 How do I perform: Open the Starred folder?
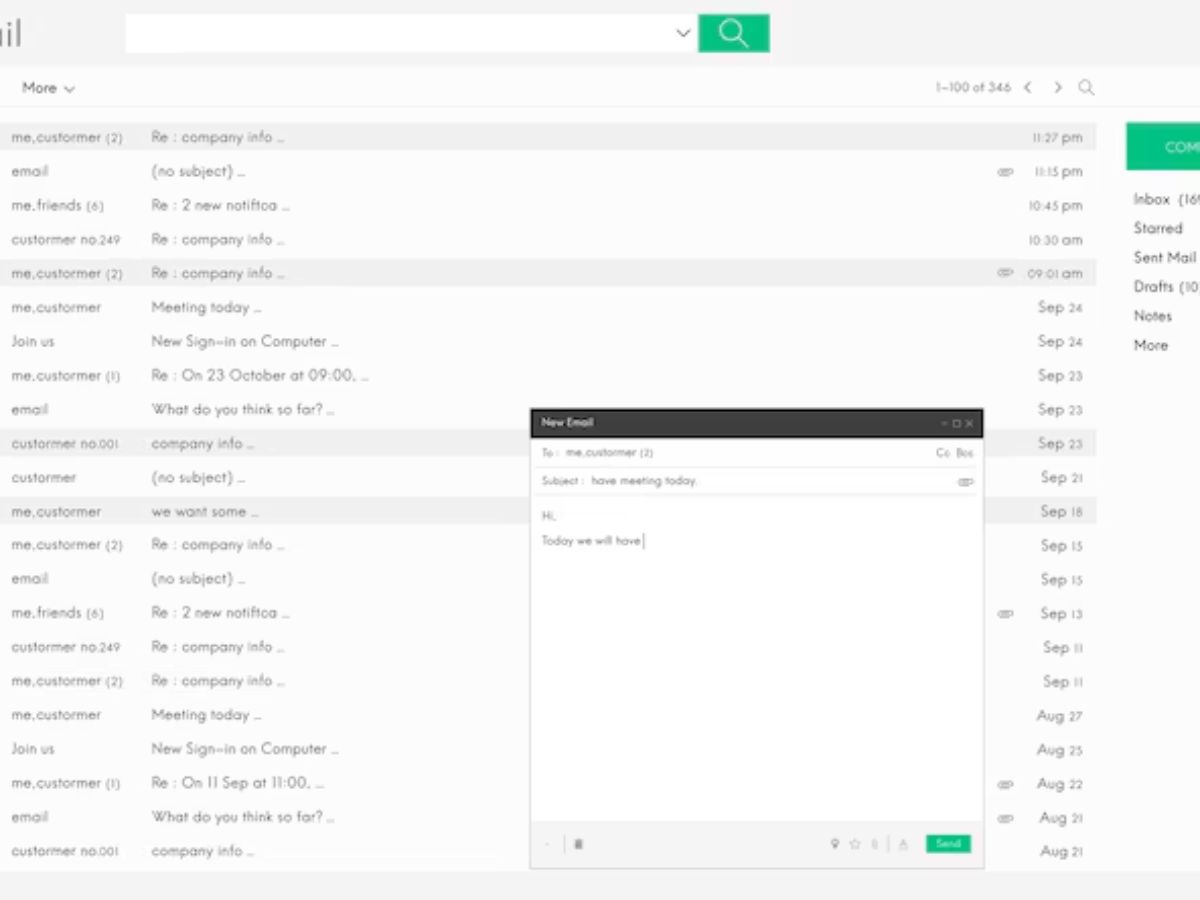[x=1157, y=228]
